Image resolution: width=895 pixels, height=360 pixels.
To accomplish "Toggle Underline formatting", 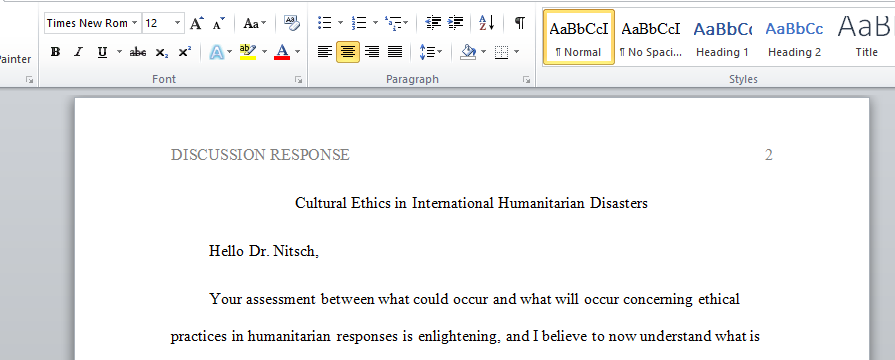I will point(102,52).
